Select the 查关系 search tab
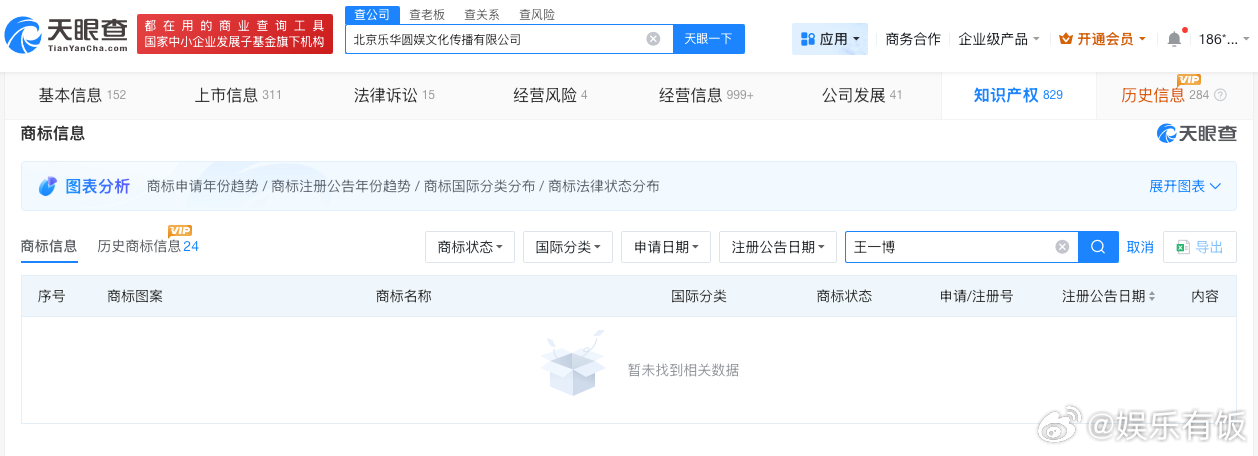This screenshot has height=456, width=1258. pos(482,14)
